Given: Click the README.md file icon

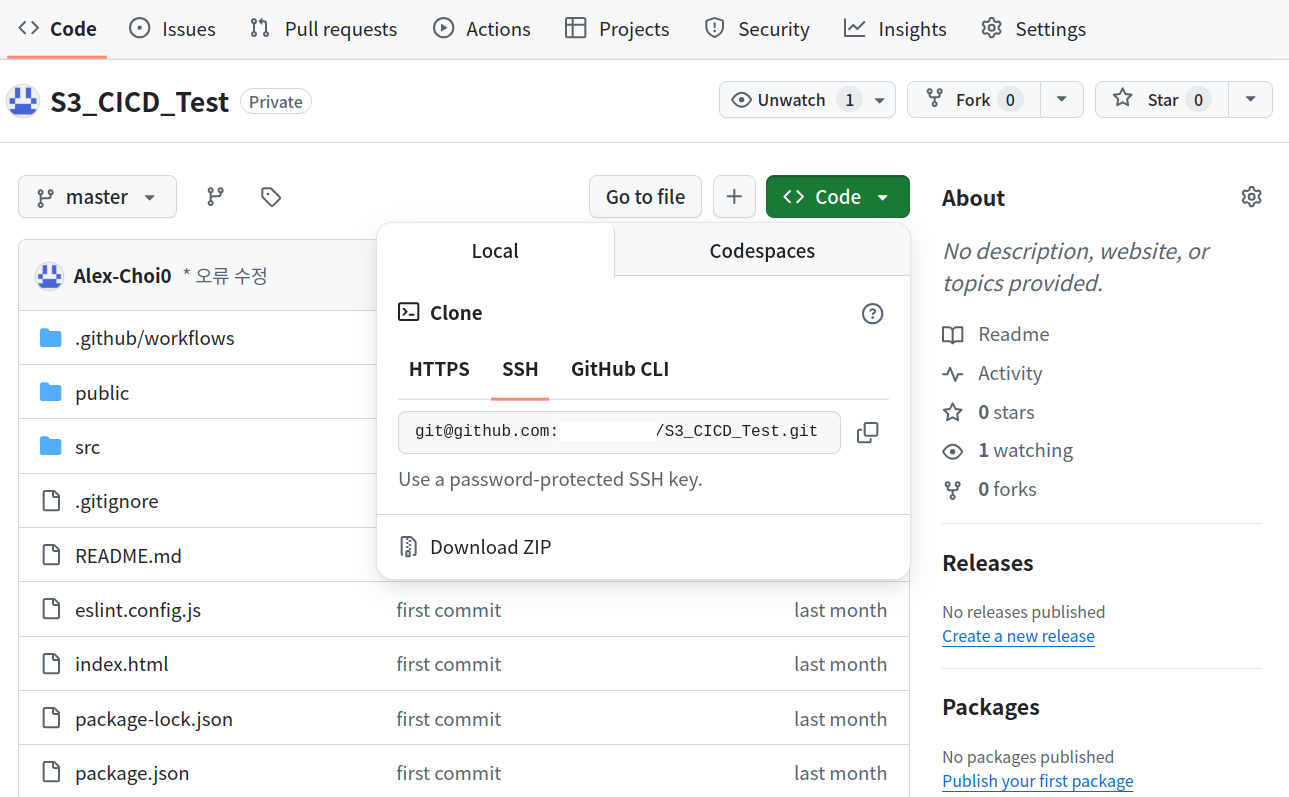Looking at the screenshot, I should 51,555.
